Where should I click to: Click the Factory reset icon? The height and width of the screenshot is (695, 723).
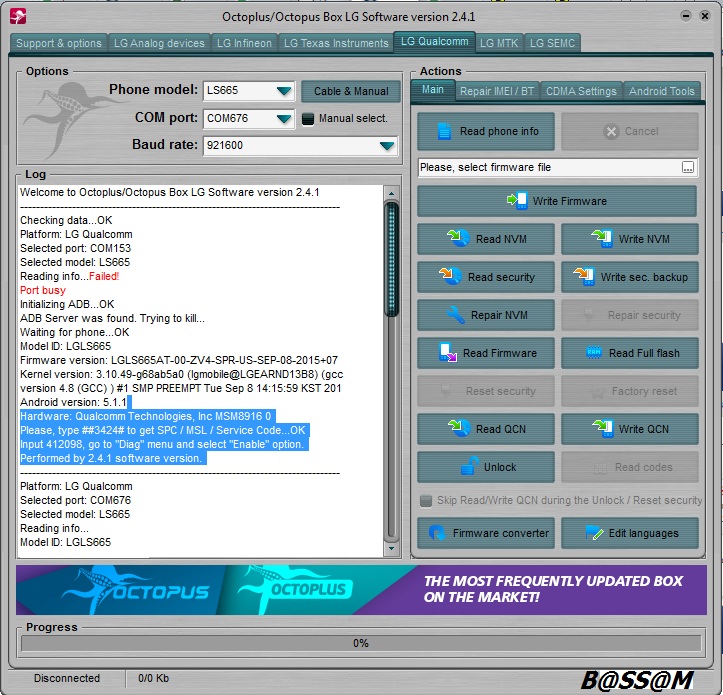598,392
